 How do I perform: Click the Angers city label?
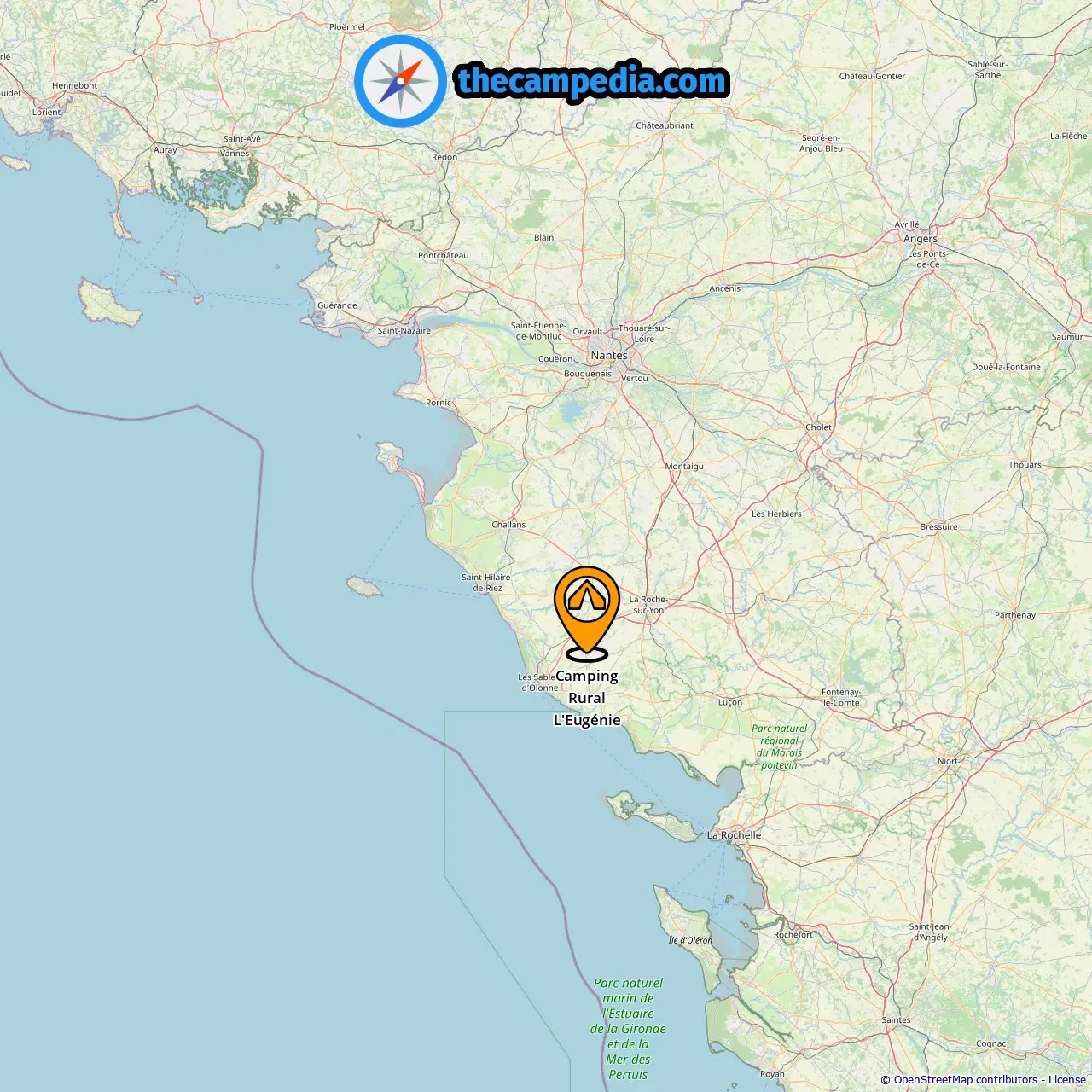click(x=921, y=239)
